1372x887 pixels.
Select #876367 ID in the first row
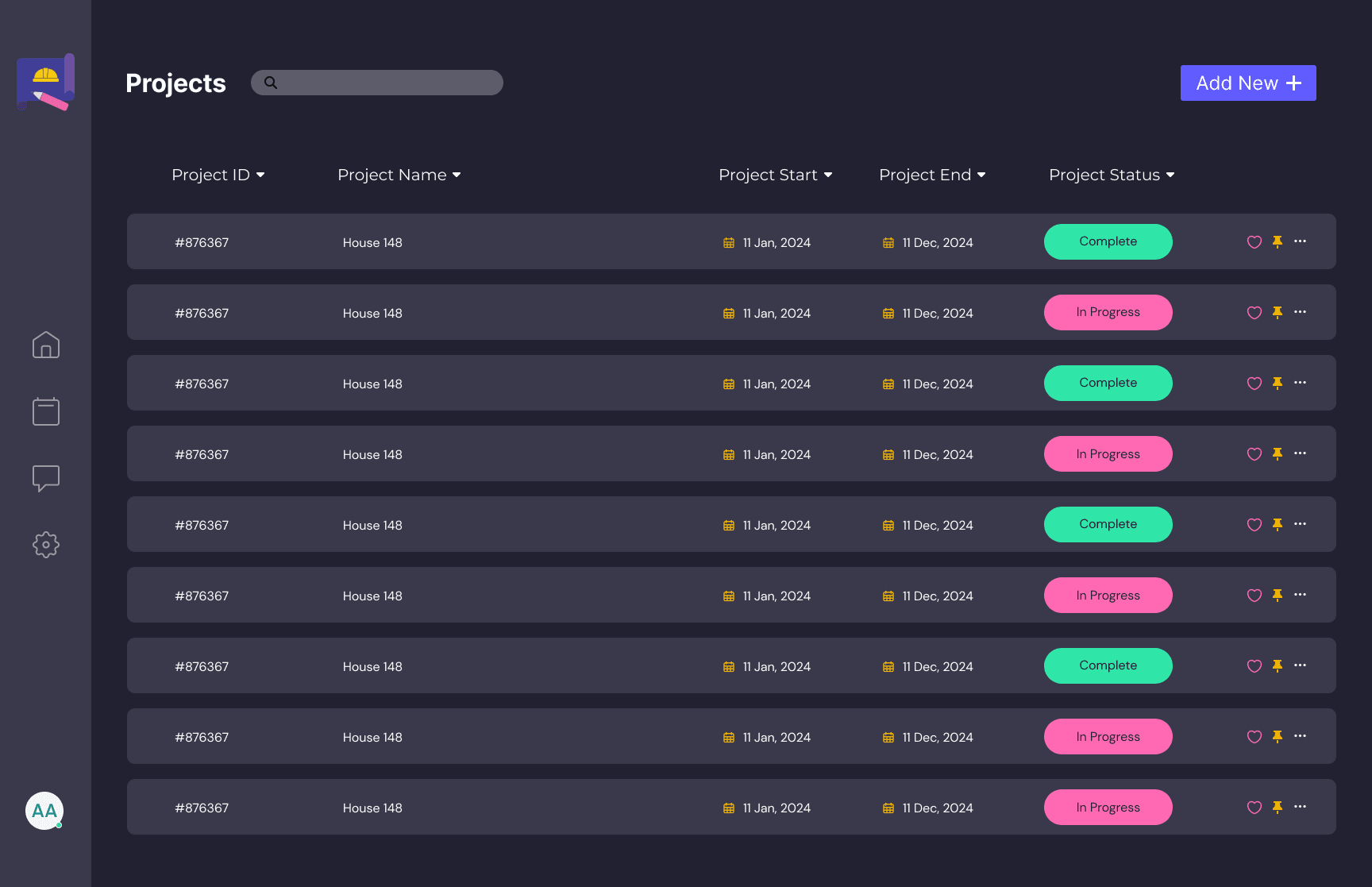pyautogui.click(x=202, y=243)
